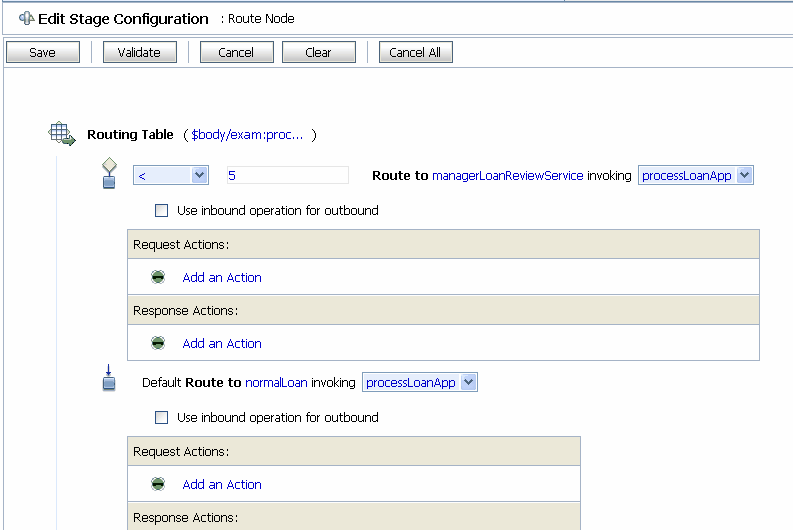Click the Validate button
The width and height of the screenshot is (793, 530).
tap(140, 52)
